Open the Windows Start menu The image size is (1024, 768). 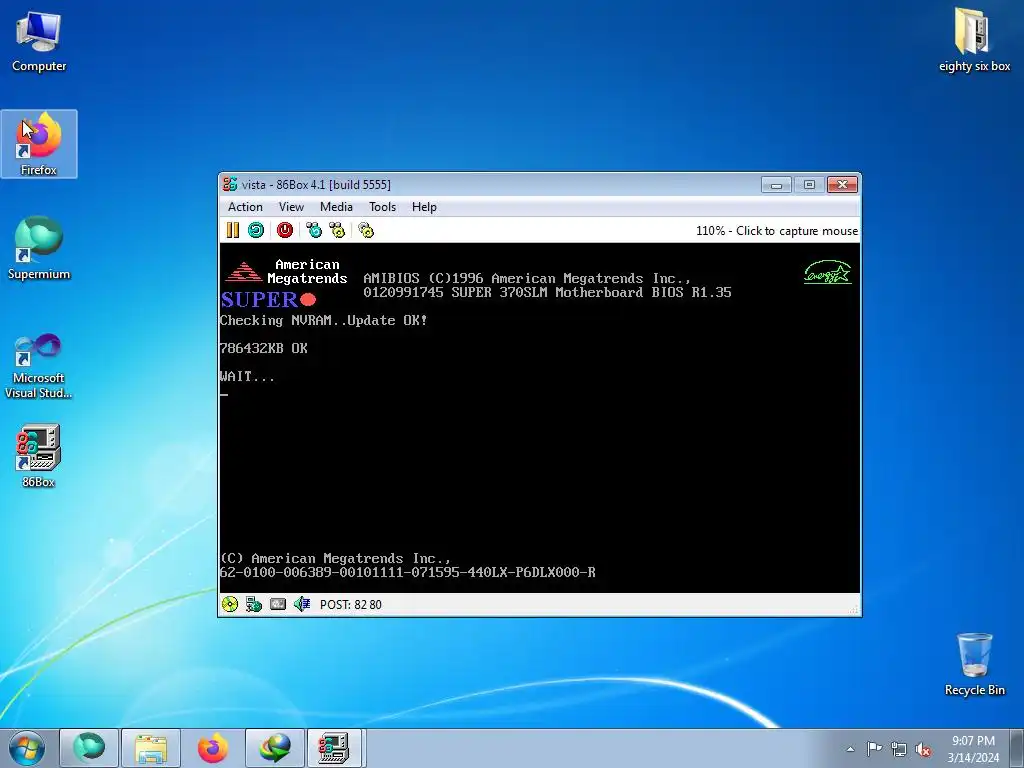[x=27, y=748]
